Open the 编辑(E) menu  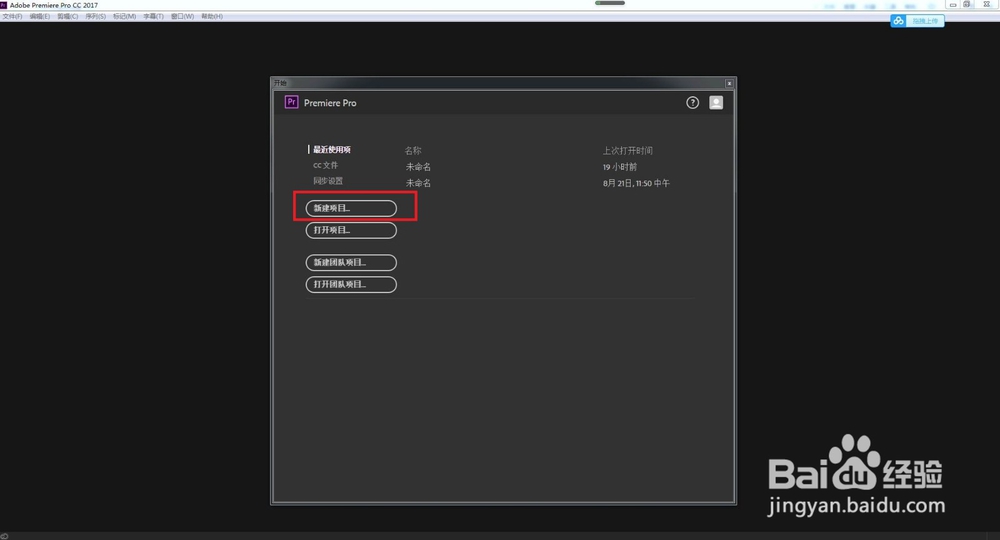tap(40, 17)
